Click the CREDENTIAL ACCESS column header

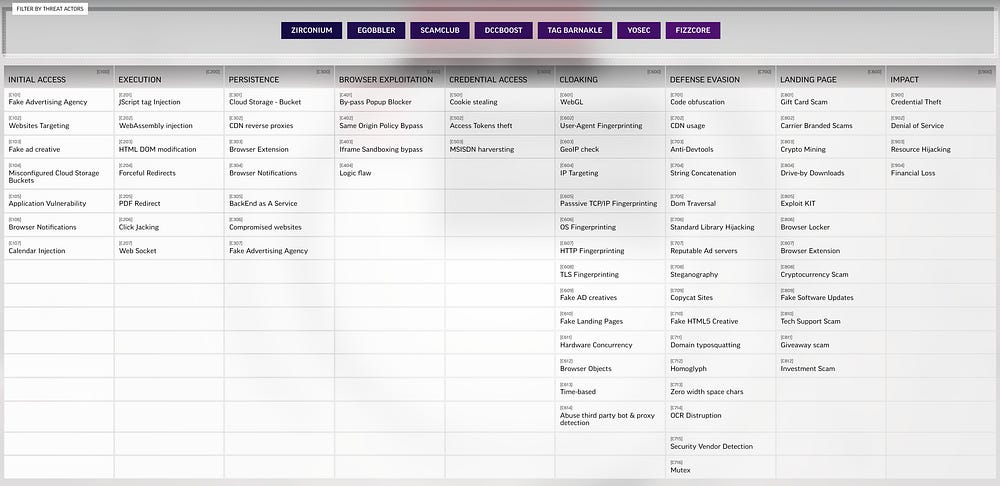coord(500,77)
